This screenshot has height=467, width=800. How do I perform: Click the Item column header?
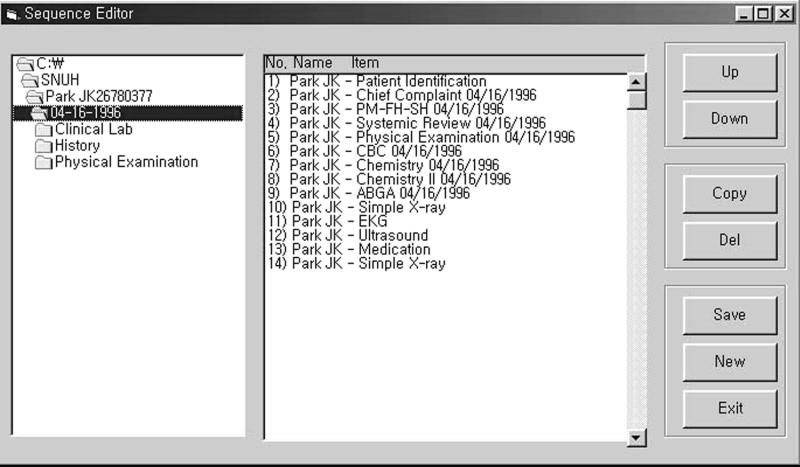[365, 63]
